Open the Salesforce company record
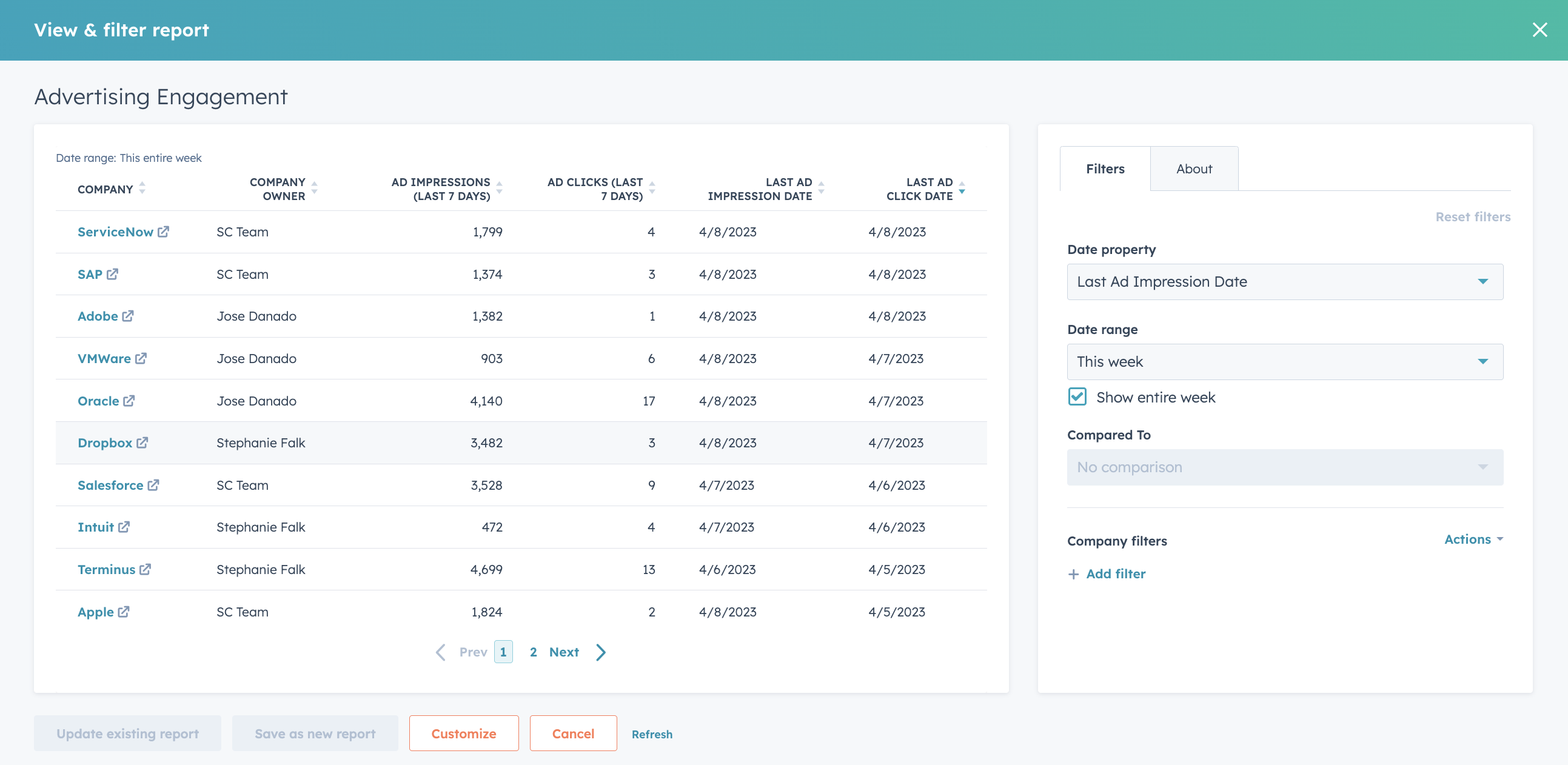This screenshot has width=1568, height=765. tap(110, 485)
